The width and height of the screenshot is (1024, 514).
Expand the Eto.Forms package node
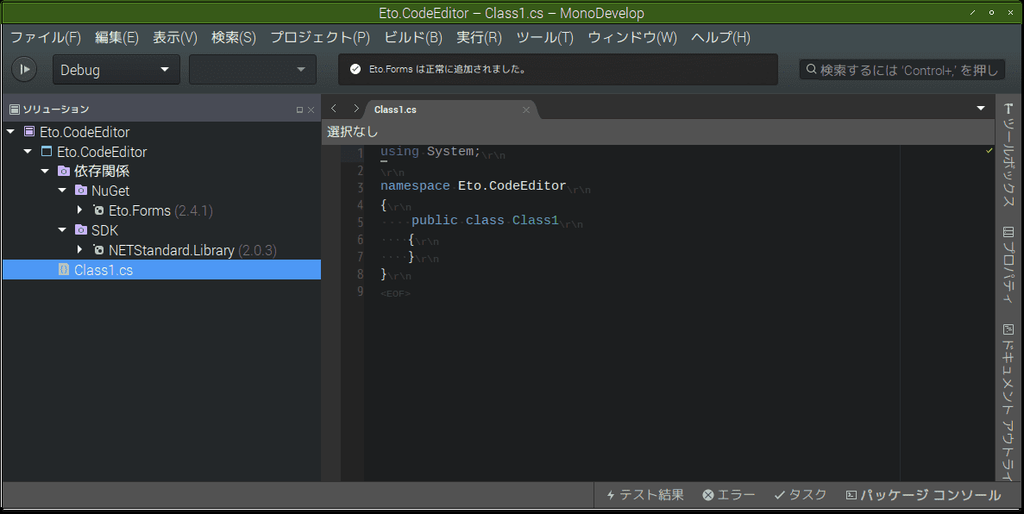pyautogui.click(x=80, y=210)
